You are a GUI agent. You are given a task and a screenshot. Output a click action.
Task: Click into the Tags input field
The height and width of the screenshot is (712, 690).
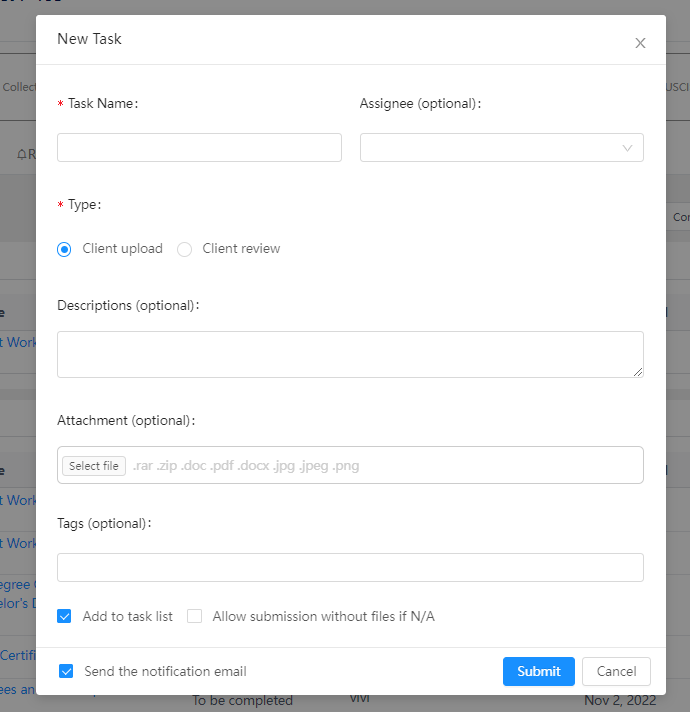pos(349,567)
